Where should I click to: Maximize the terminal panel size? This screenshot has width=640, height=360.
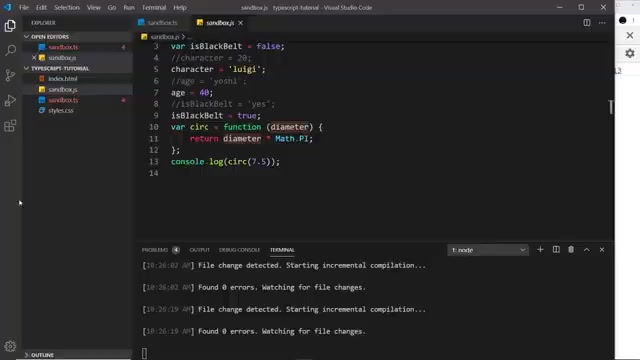[x=587, y=249]
